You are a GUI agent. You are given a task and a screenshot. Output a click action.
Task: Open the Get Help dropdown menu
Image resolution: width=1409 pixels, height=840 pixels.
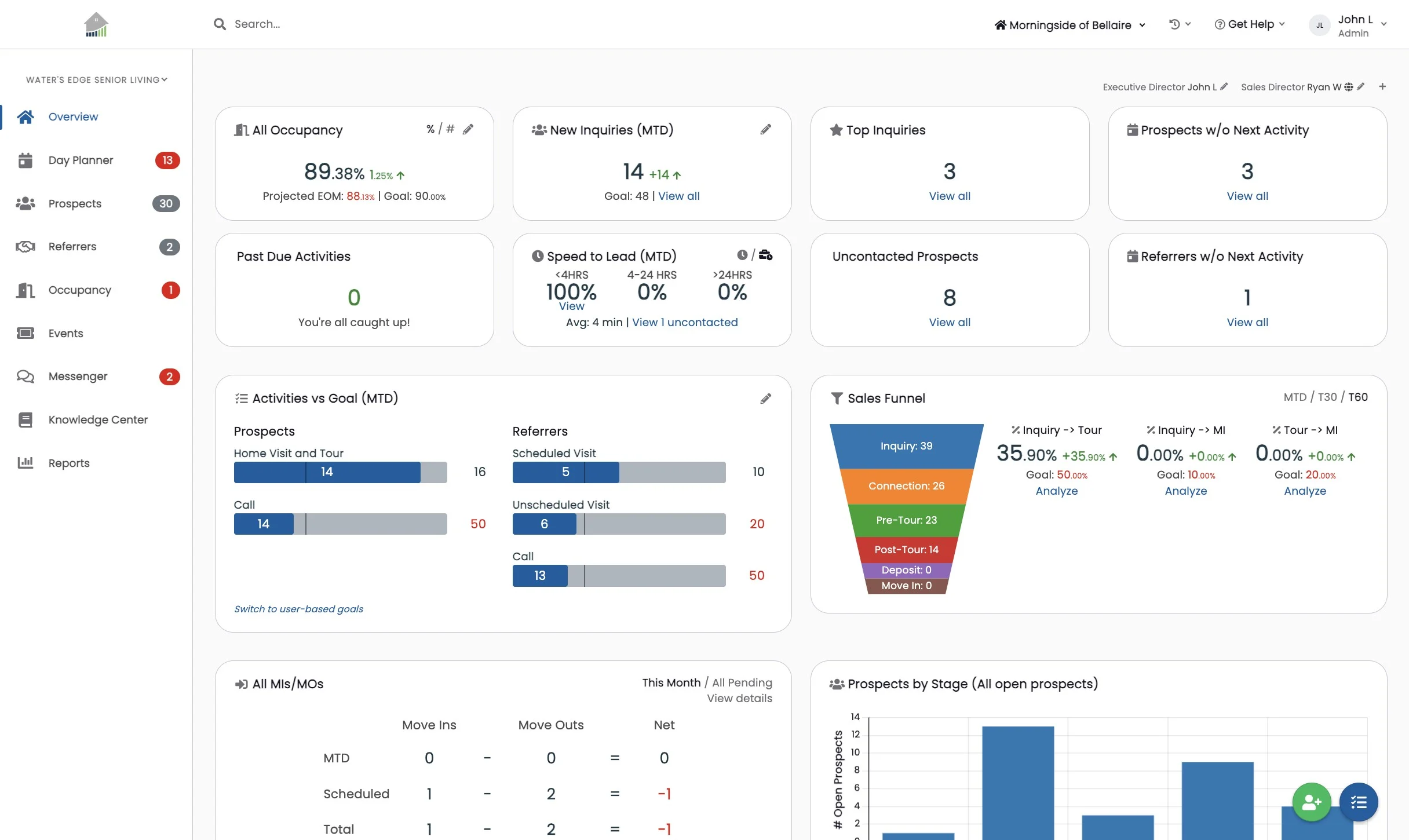(x=1250, y=24)
